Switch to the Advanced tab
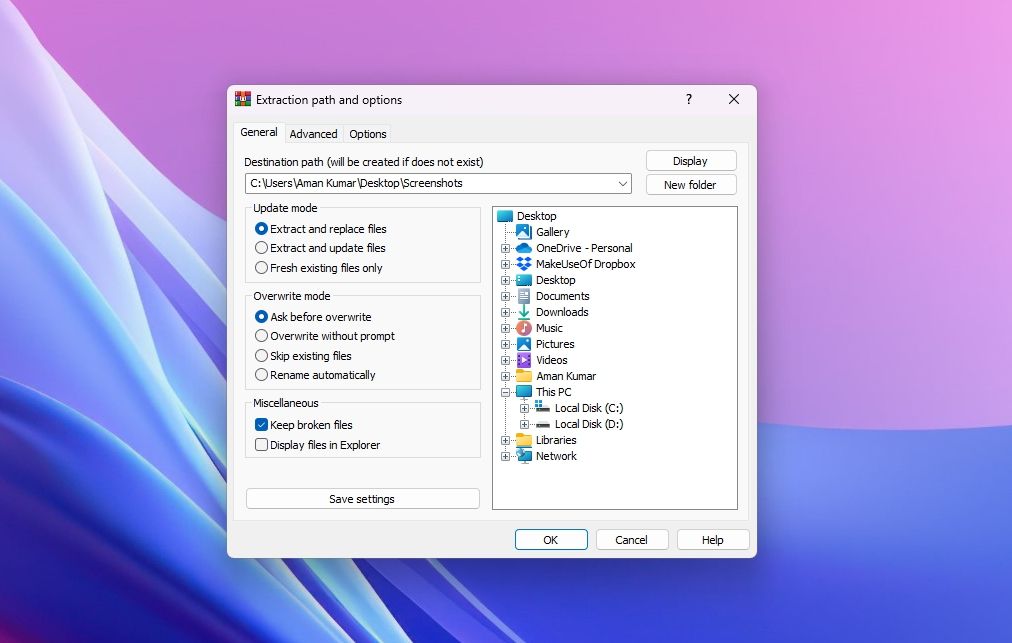The image size is (1012, 643). 313,134
